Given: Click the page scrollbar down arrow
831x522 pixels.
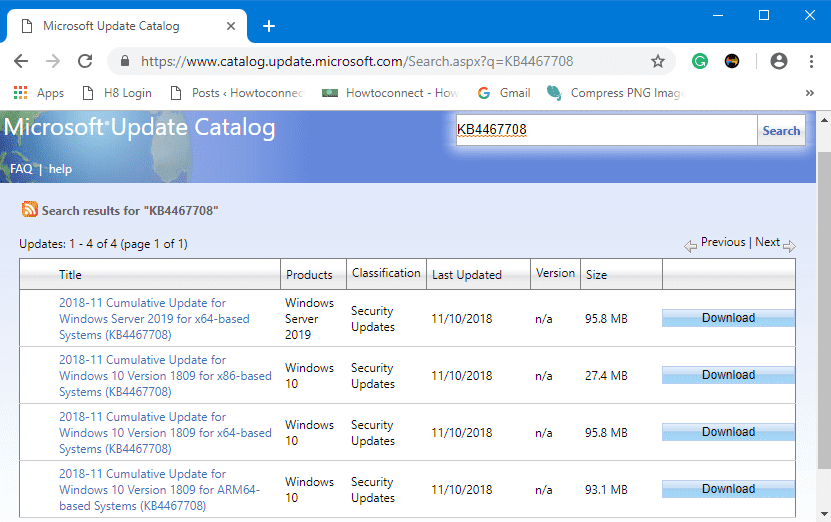Looking at the screenshot, I should 824,514.
